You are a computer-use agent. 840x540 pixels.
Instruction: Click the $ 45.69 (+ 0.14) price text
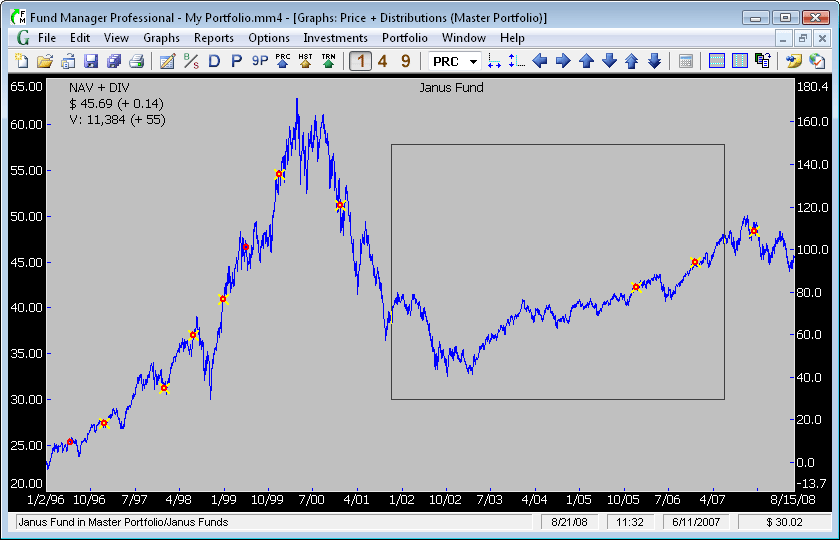pos(116,103)
